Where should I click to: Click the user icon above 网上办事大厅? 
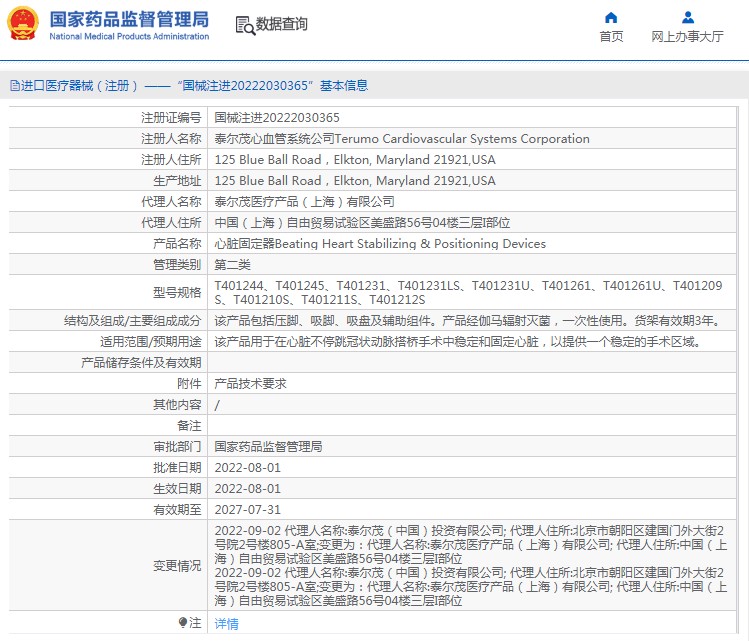pos(688,18)
